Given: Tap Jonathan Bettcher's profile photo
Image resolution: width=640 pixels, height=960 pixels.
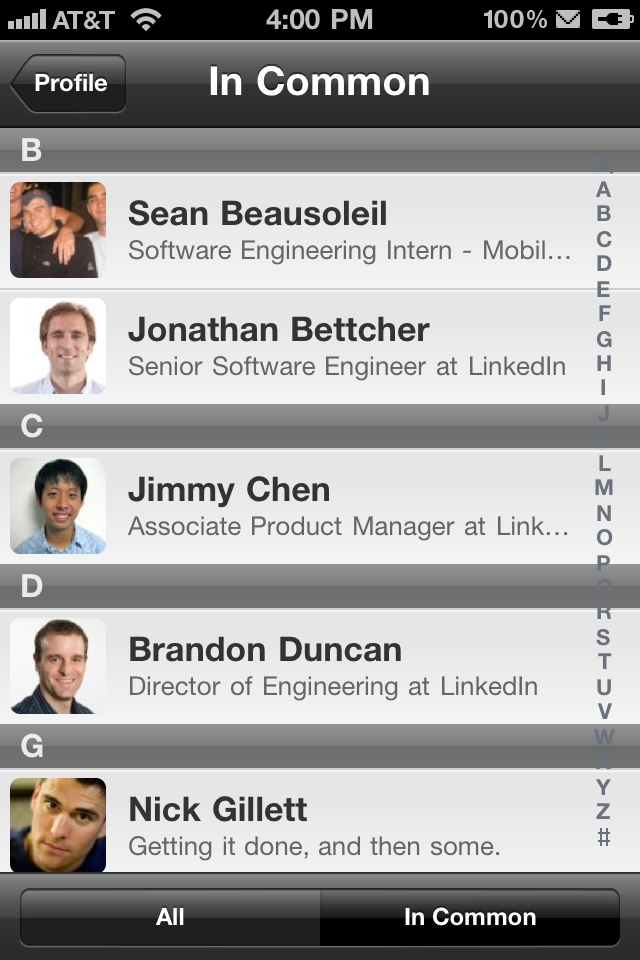Looking at the screenshot, I should pos(58,346).
